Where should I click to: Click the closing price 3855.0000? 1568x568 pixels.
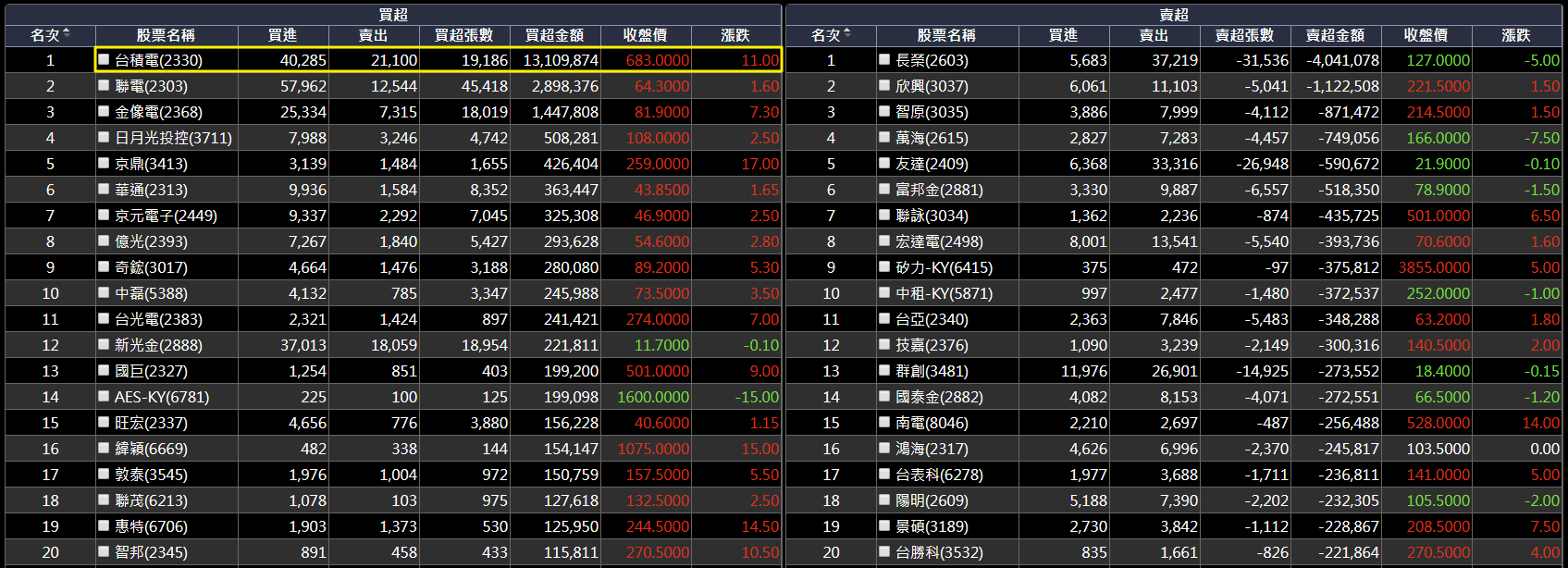(1434, 267)
